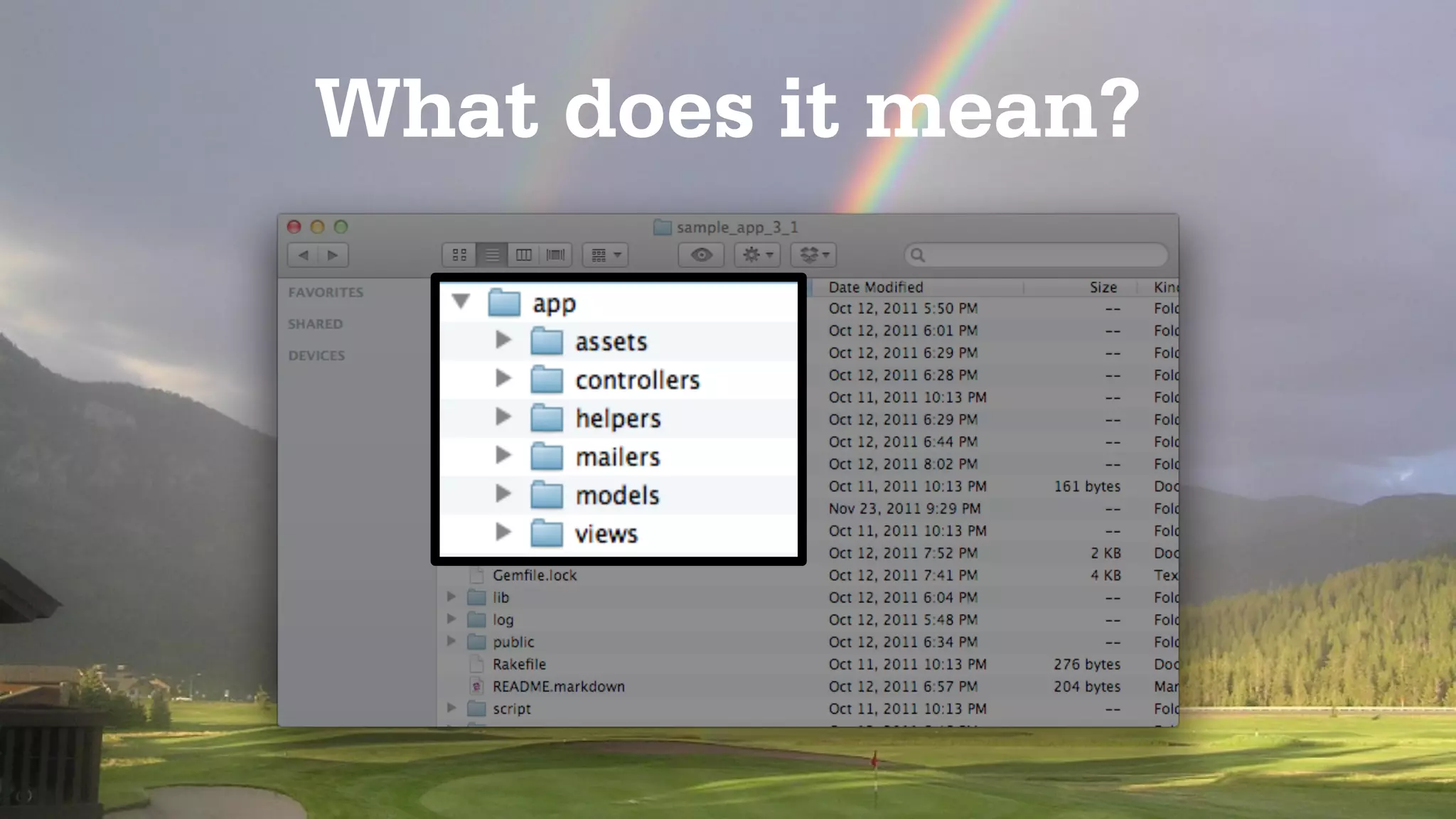Click the sample_app_3_1 window title
Image resolution: width=1456 pixels, height=819 pixels.
click(x=737, y=227)
